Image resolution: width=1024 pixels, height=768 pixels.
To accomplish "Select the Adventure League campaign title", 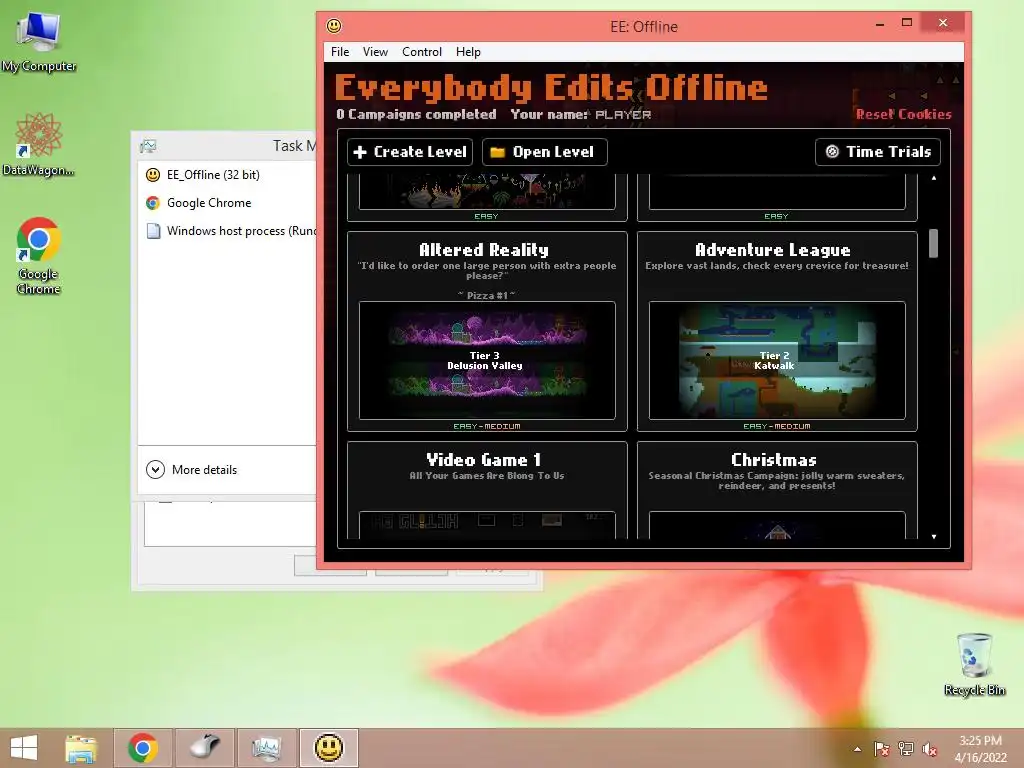I will (x=773, y=249).
